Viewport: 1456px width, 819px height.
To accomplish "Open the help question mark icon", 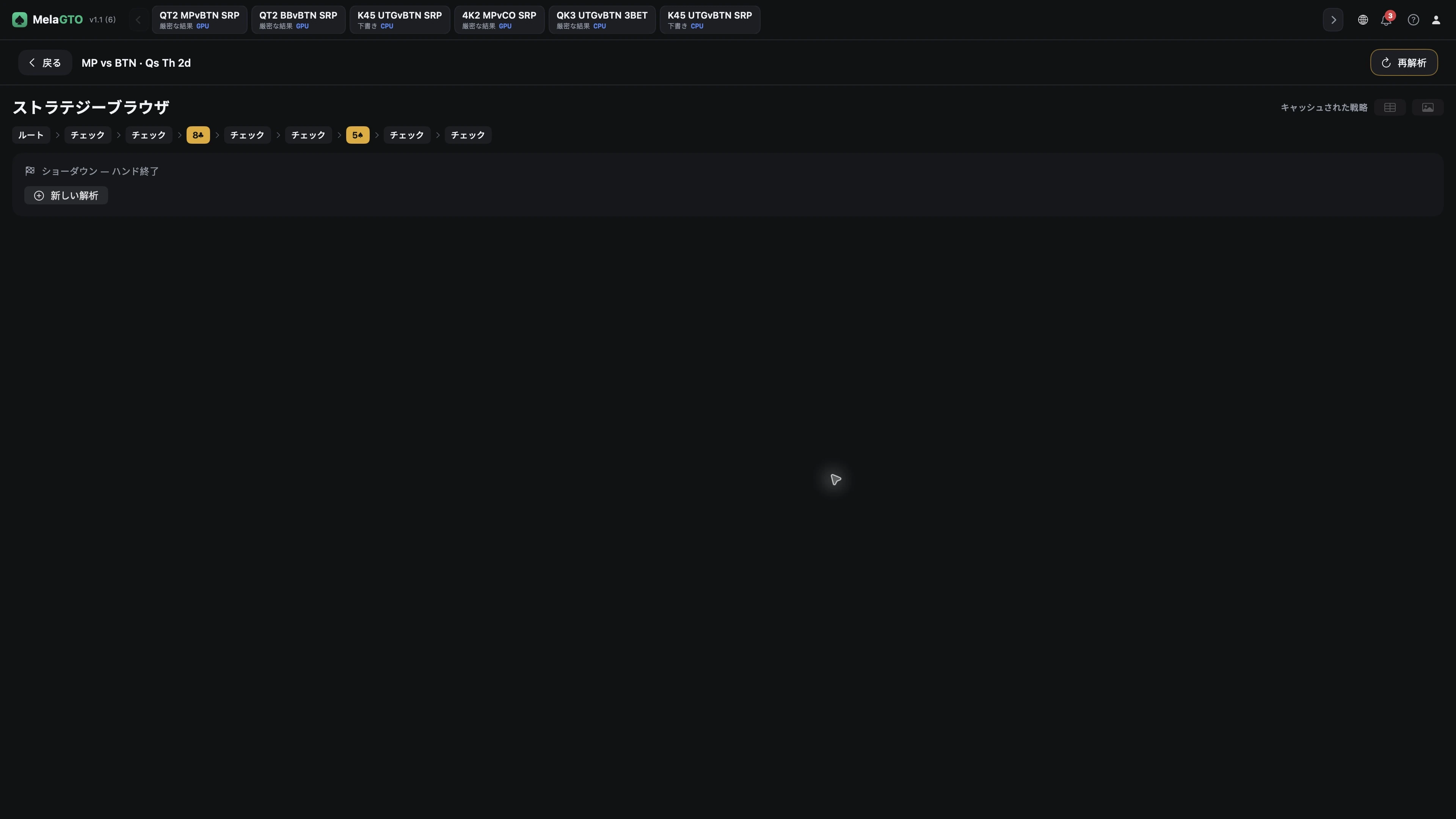I will 1413,20.
